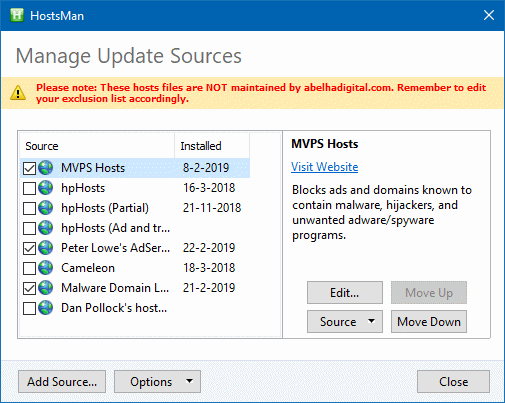Click the globe icon beside hpHosts (Partial)
Viewport: 505px width, 403px height.
click(45, 208)
